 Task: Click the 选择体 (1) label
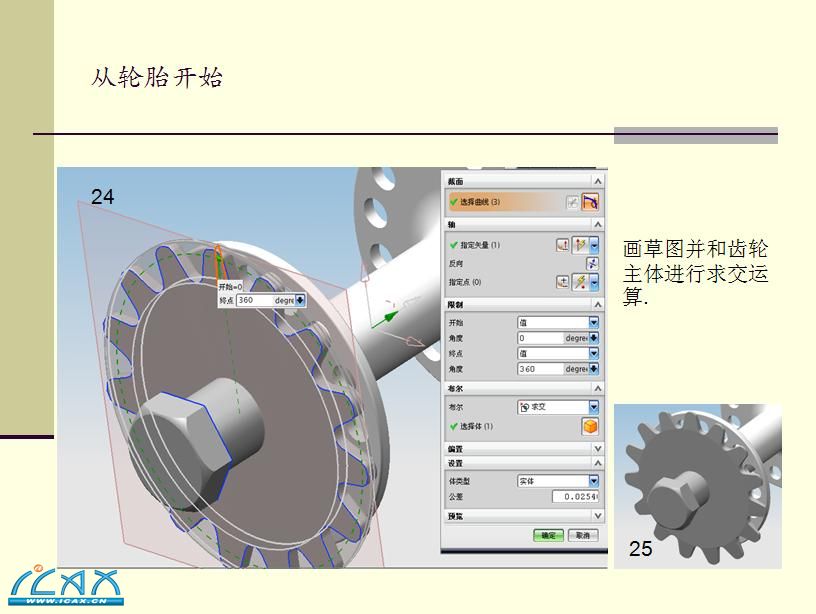click(x=476, y=427)
